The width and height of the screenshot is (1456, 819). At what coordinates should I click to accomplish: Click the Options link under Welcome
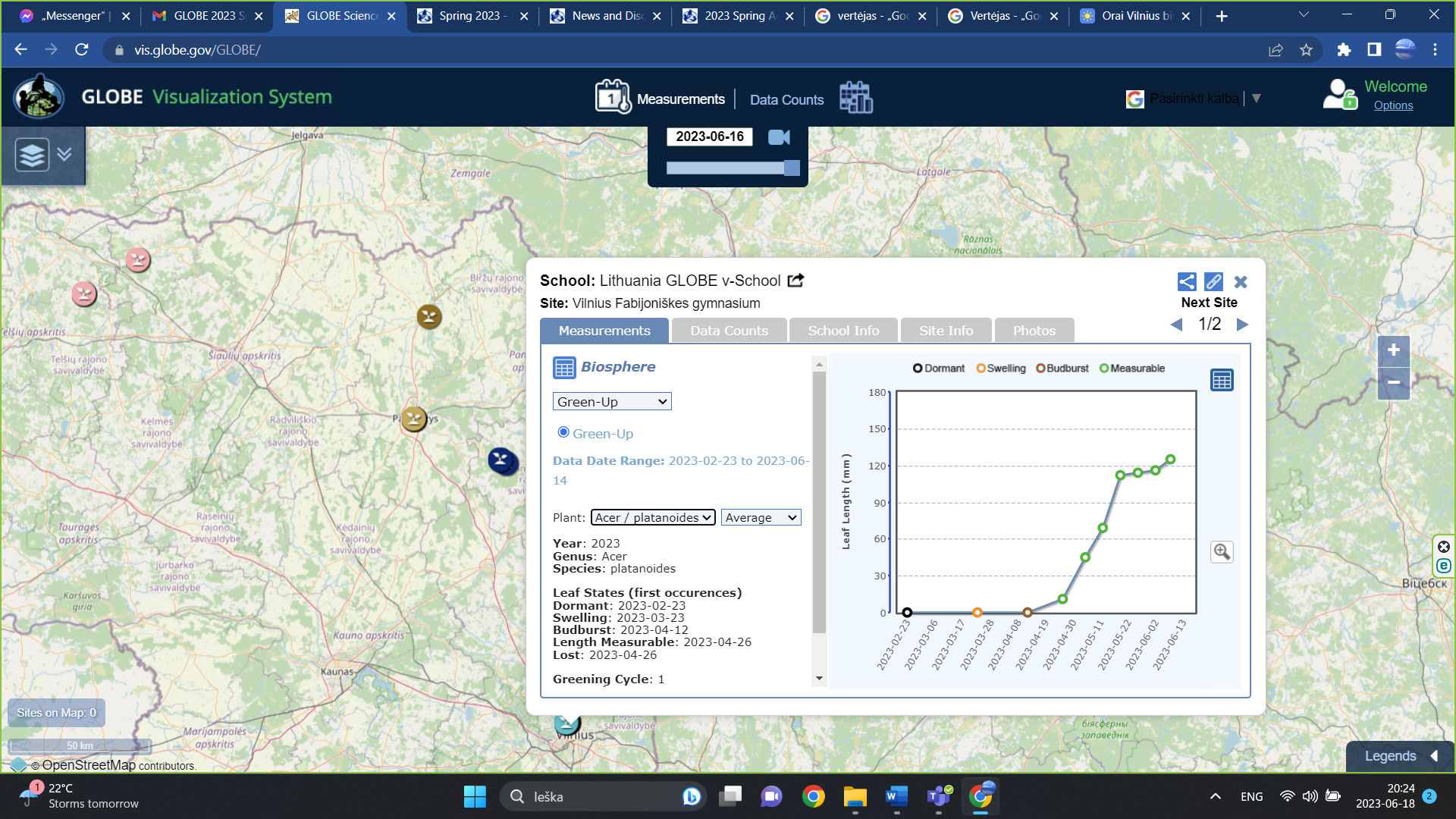[1393, 105]
